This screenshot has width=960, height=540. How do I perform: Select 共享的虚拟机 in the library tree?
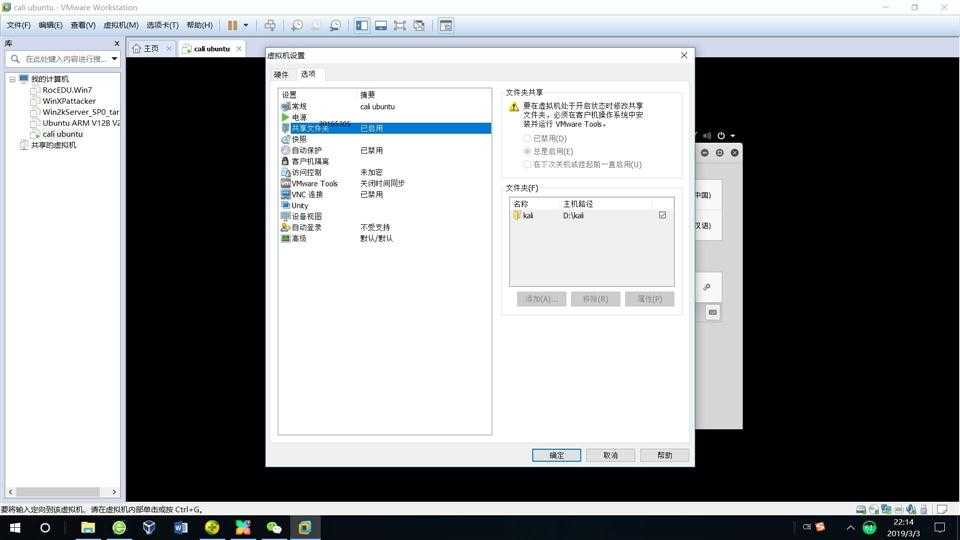coord(54,145)
